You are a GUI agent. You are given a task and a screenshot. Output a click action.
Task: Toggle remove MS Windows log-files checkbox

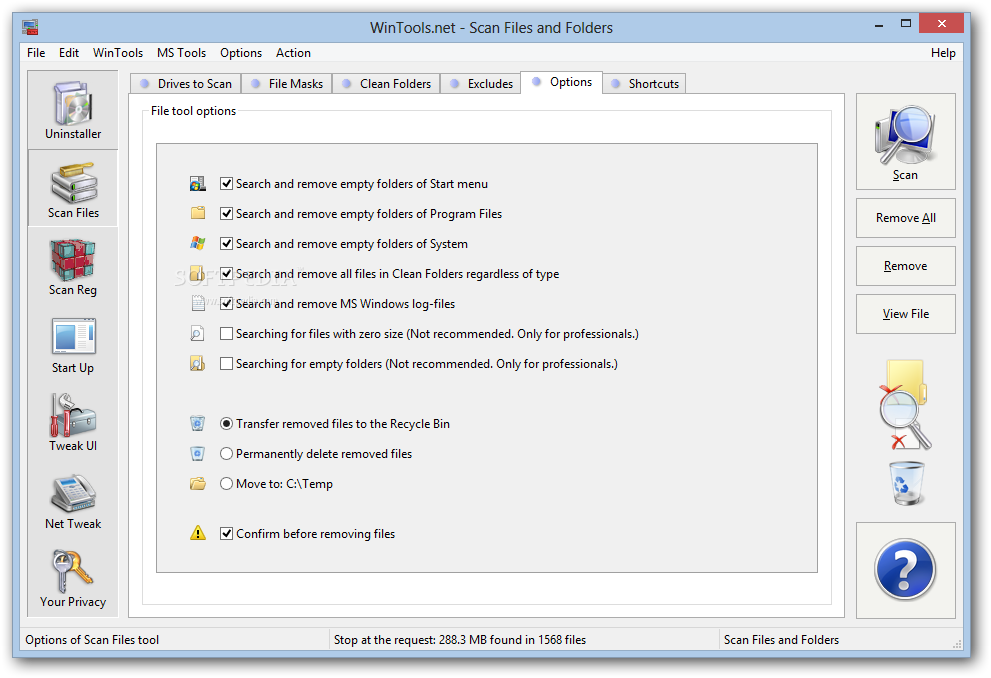tap(226, 303)
